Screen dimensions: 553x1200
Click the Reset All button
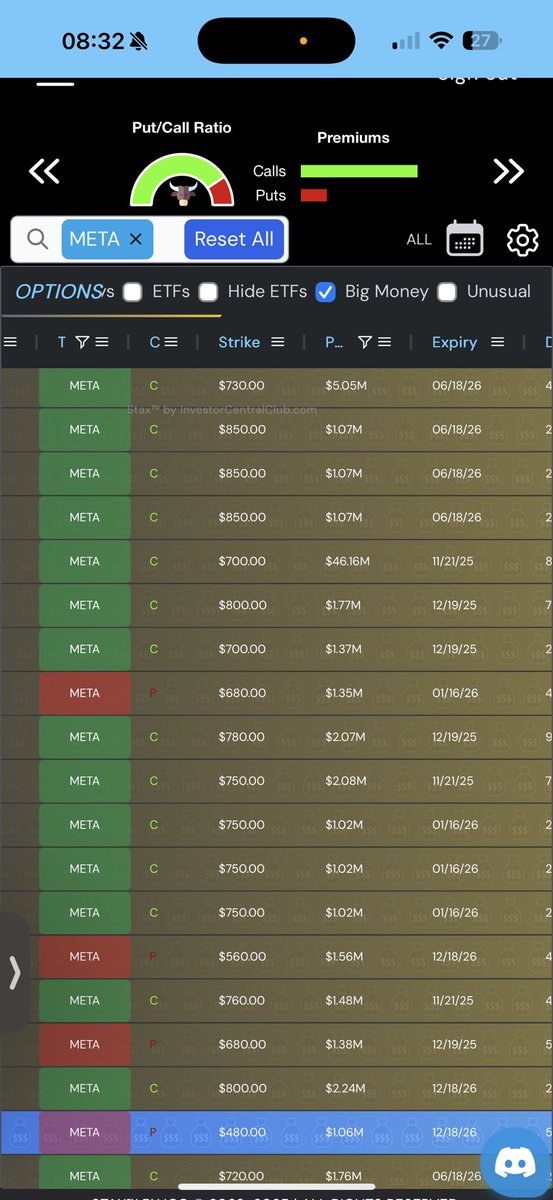[x=234, y=239]
